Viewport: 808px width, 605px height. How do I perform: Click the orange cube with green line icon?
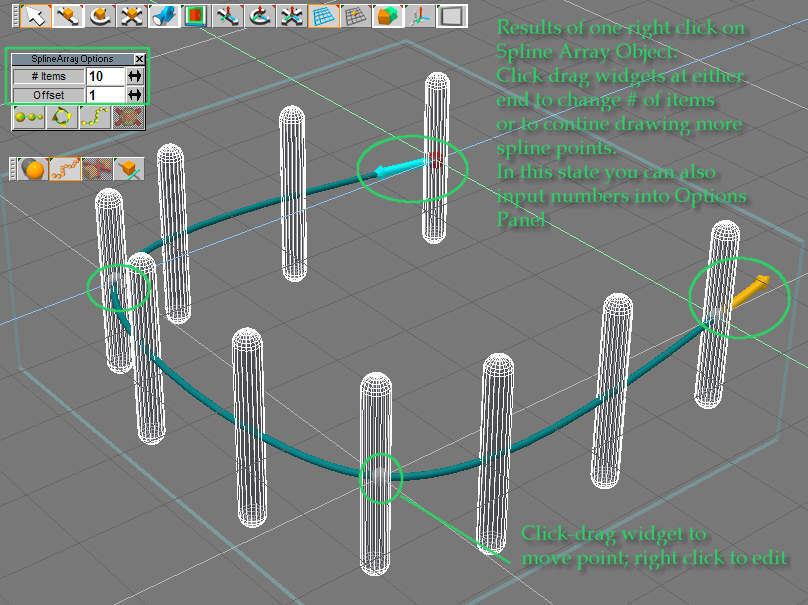click(127, 169)
